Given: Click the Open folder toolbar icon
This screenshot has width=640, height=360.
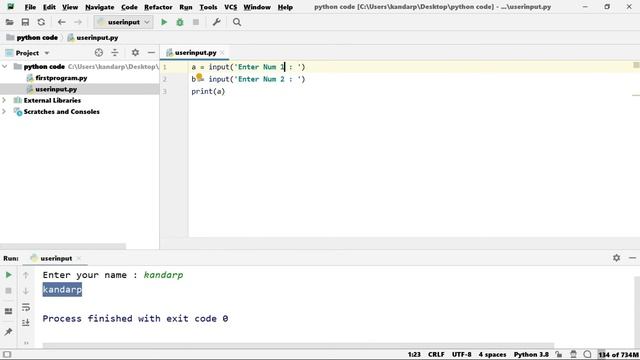Looking at the screenshot, I should tap(9, 22).
